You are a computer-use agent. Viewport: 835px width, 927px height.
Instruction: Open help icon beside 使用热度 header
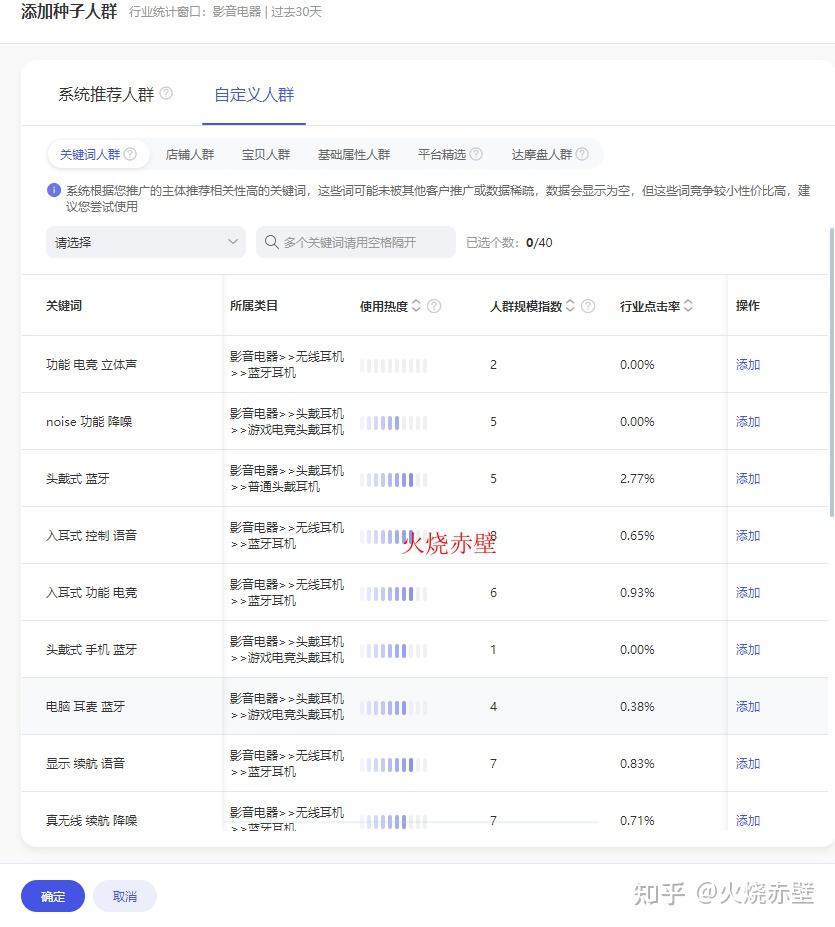pyautogui.click(x=434, y=306)
